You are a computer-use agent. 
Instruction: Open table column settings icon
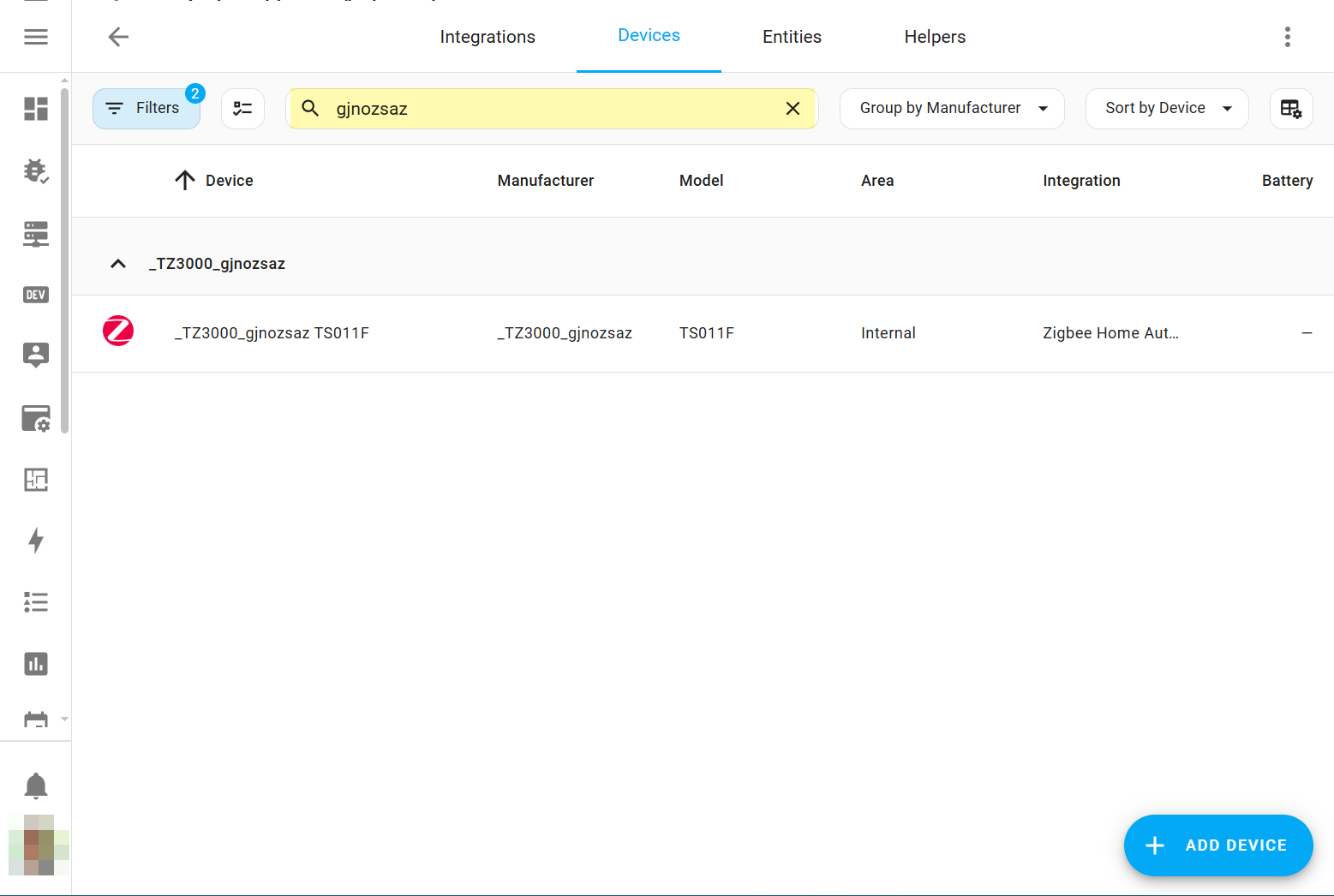(1290, 109)
